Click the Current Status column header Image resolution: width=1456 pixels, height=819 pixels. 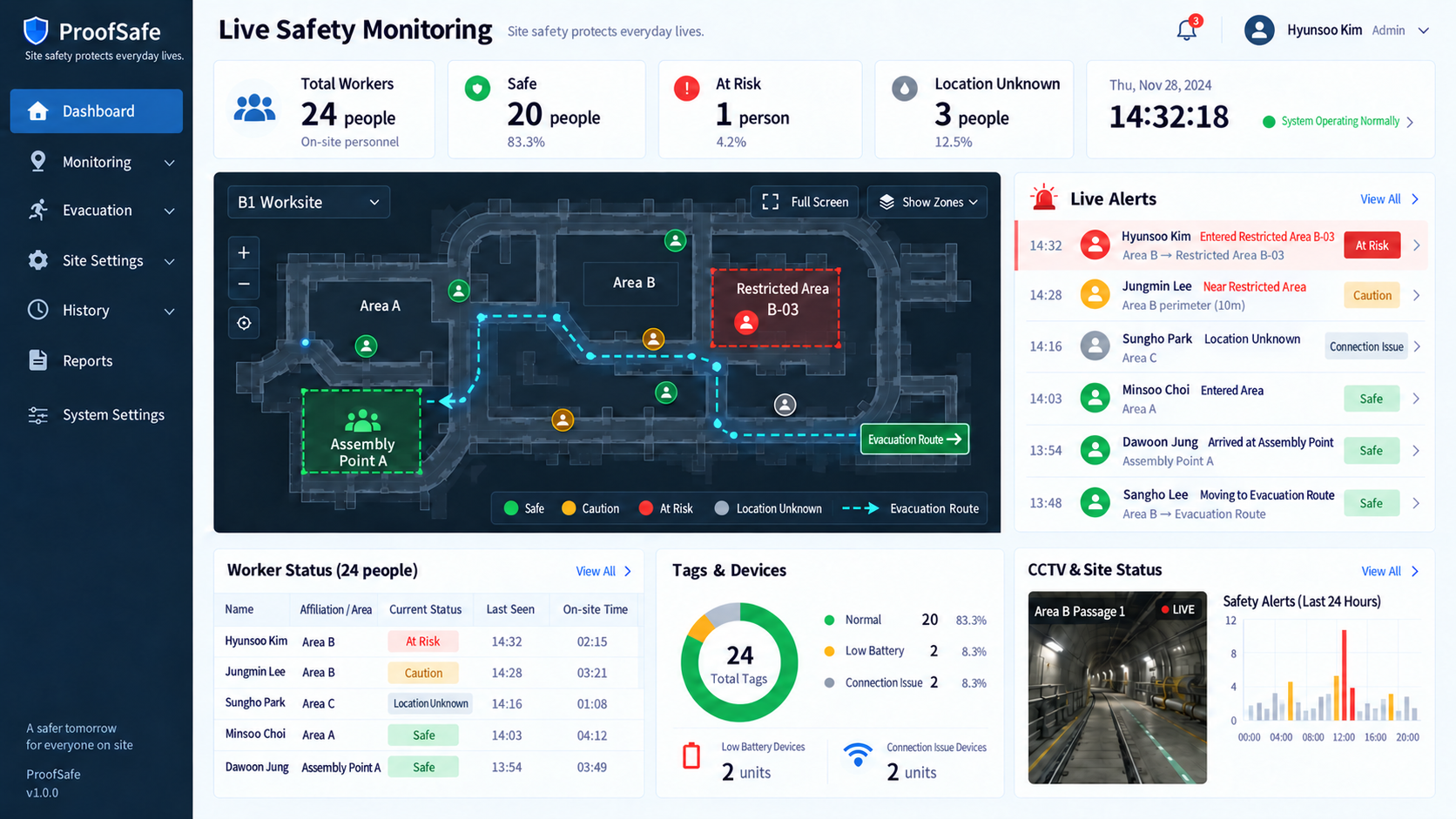tap(425, 609)
